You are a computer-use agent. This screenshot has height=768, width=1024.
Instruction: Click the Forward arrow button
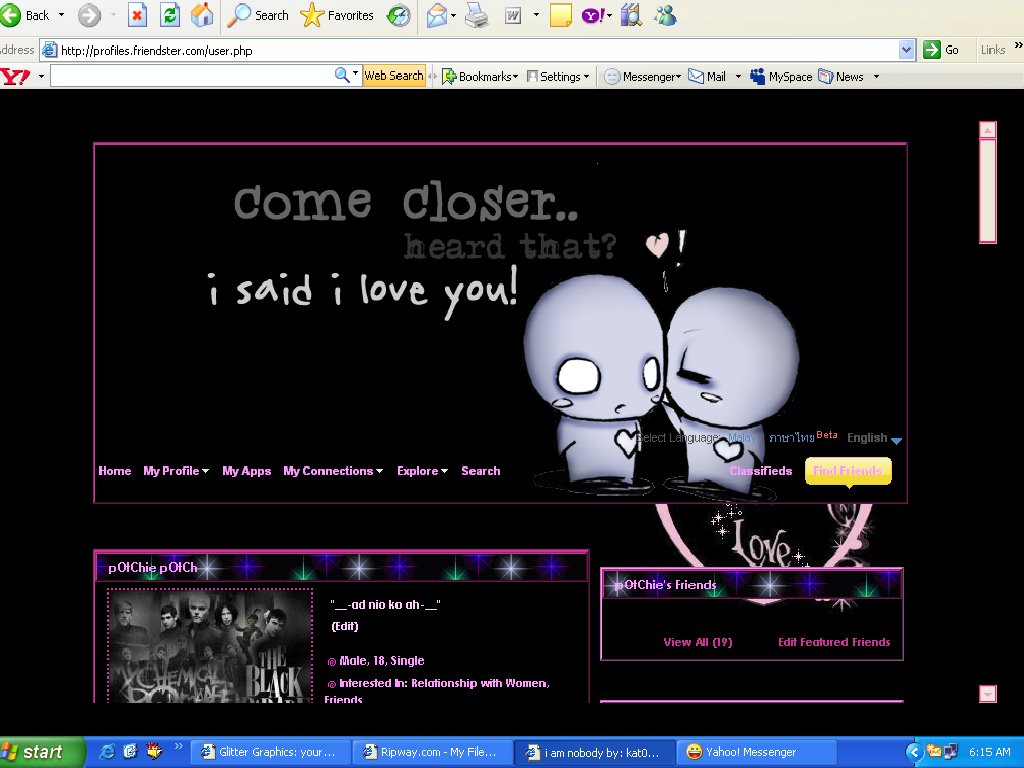89,15
